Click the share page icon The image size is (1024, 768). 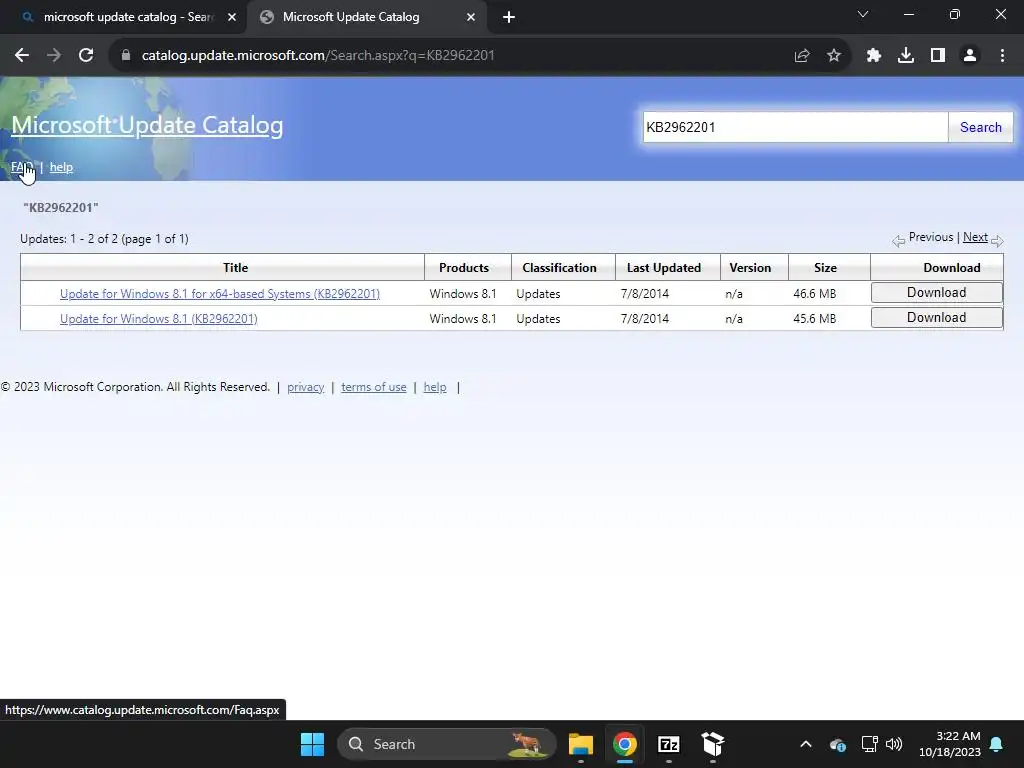pyautogui.click(x=802, y=56)
